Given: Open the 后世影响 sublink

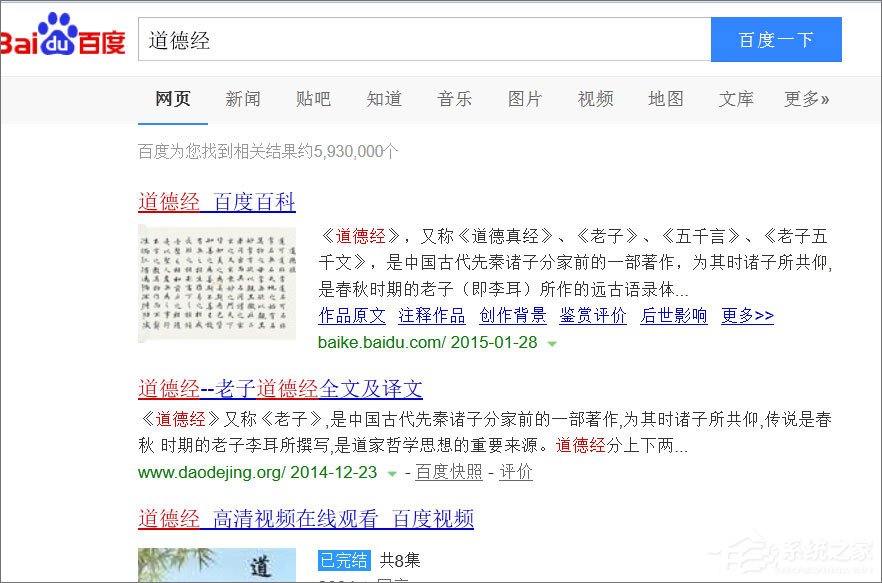Looking at the screenshot, I should click(674, 316).
